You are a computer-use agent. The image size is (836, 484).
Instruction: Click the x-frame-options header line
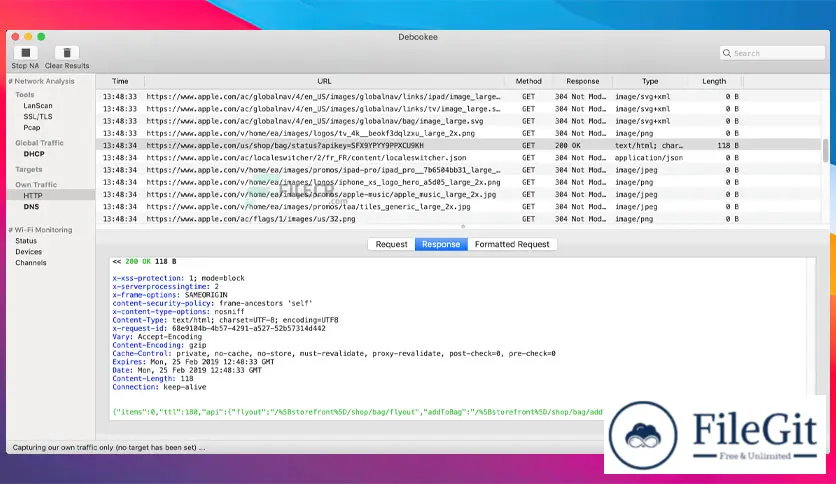[x=170, y=295]
